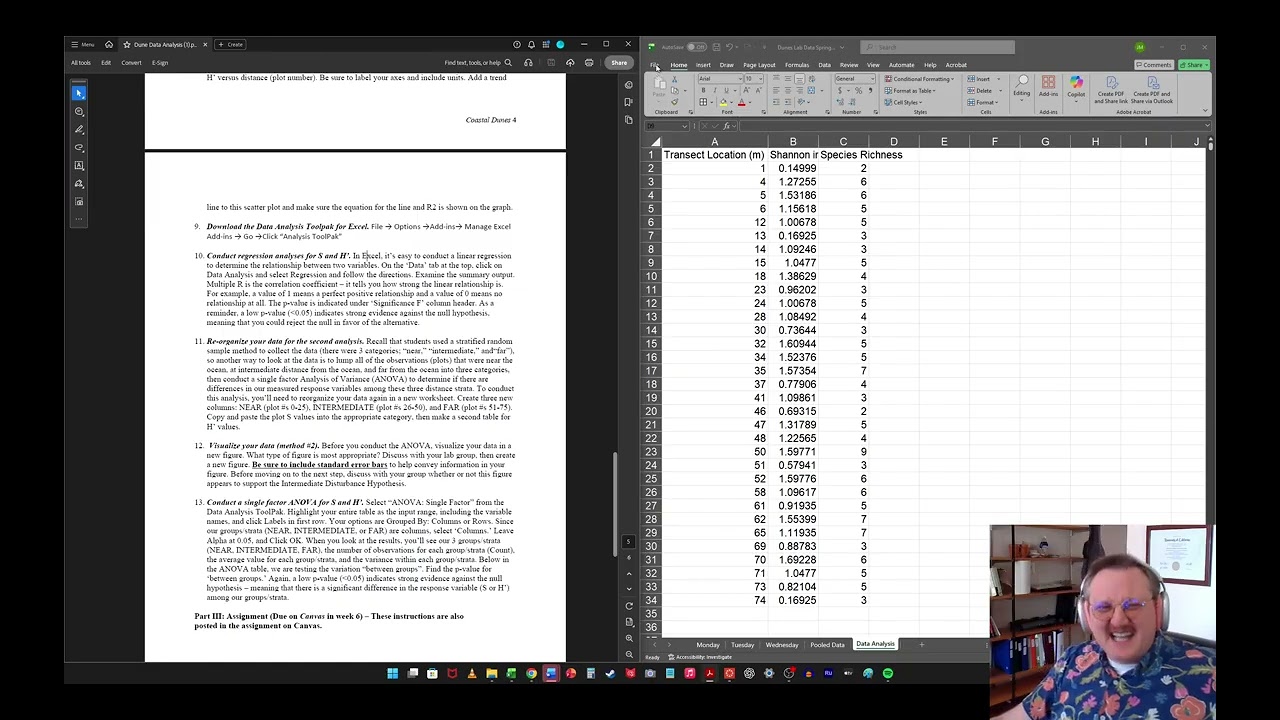Open Spotify from the taskbar
1280x720 pixels.
(x=887, y=673)
